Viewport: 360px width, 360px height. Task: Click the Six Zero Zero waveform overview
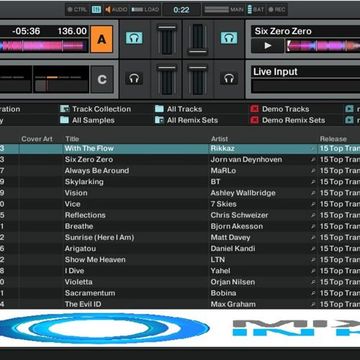(x=323, y=46)
